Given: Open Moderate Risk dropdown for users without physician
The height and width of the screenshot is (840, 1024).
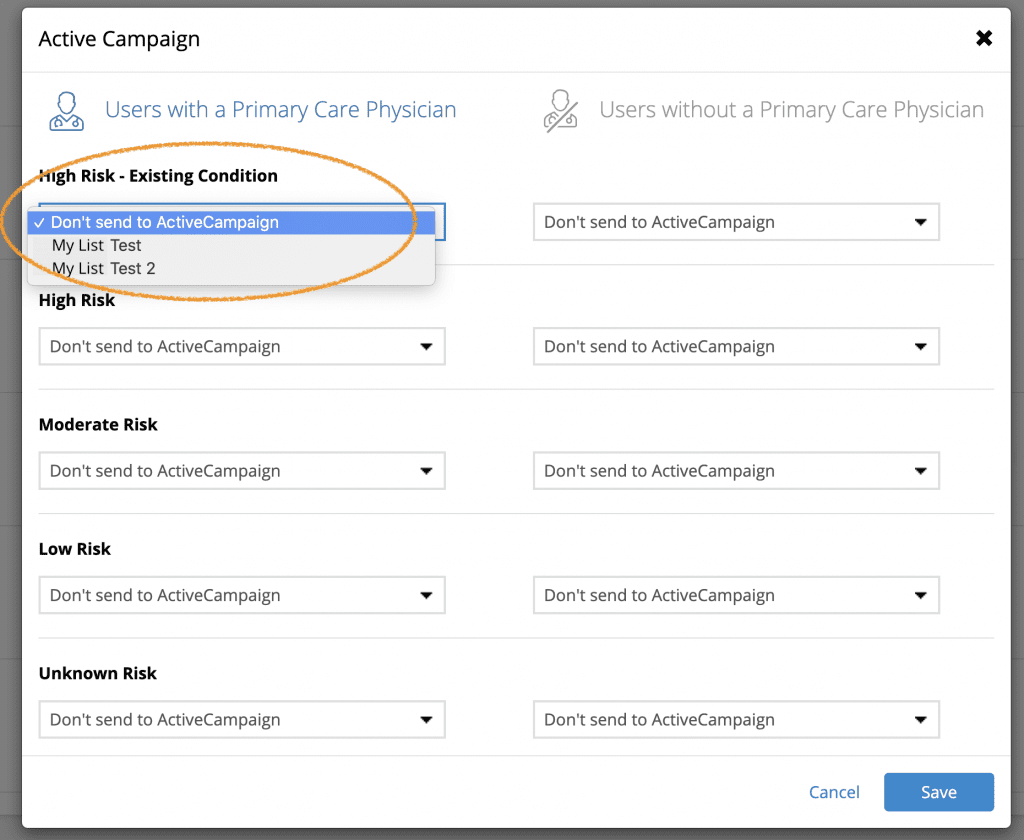Looking at the screenshot, I should [736, 470].
